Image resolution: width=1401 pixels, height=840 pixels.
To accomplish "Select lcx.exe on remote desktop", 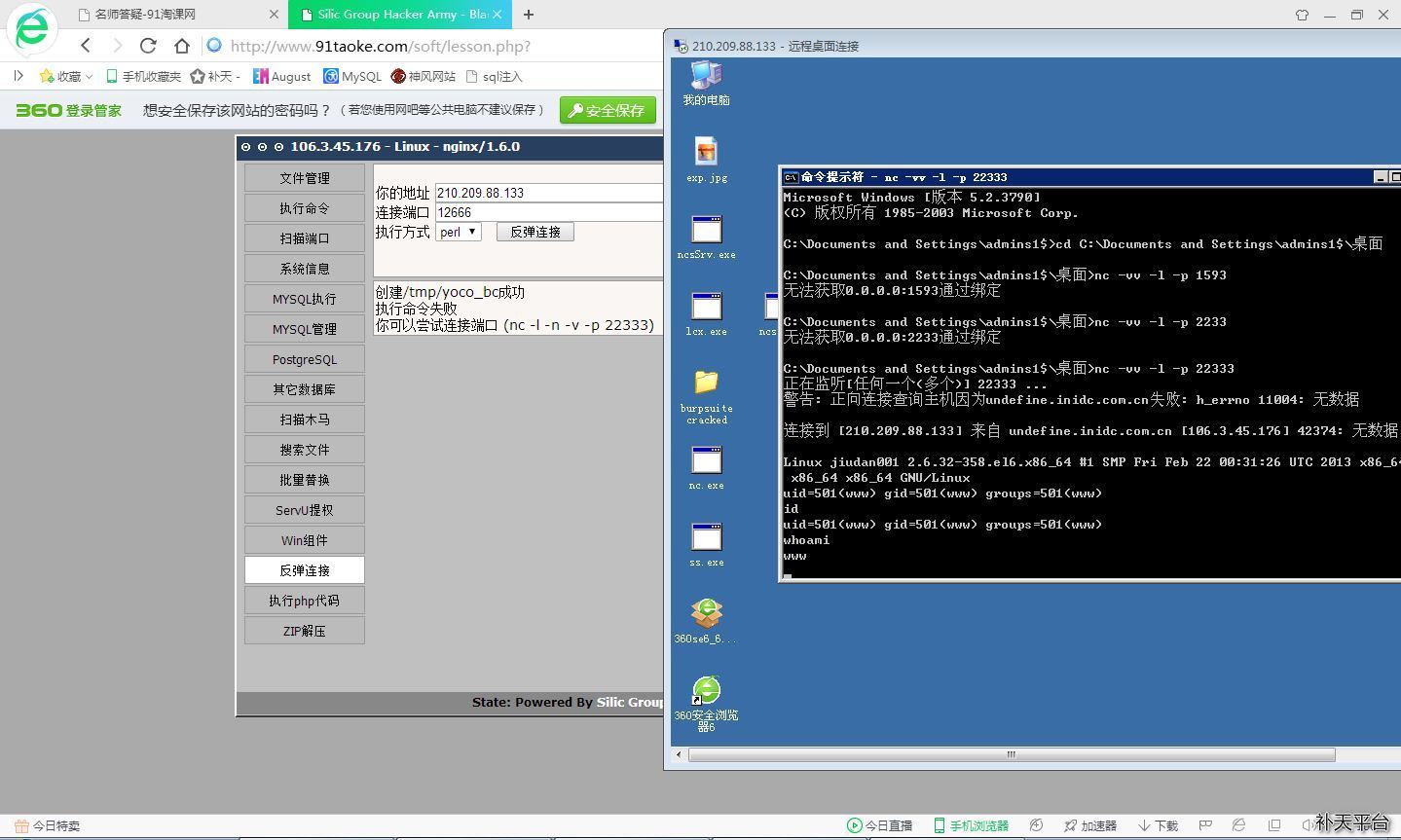I will point(706,314).
